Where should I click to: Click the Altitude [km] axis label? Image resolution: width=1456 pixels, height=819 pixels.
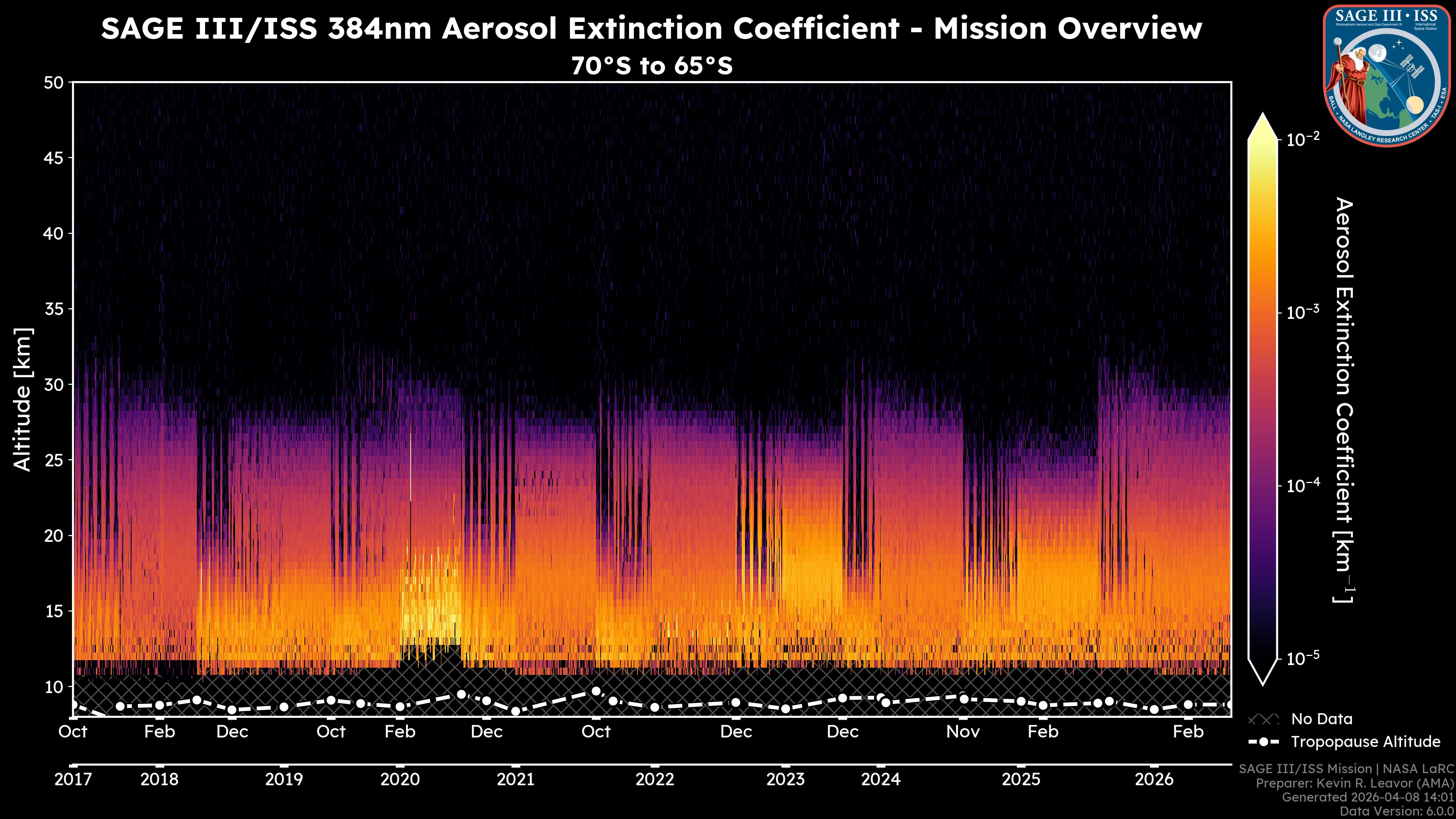click(23, 399)
